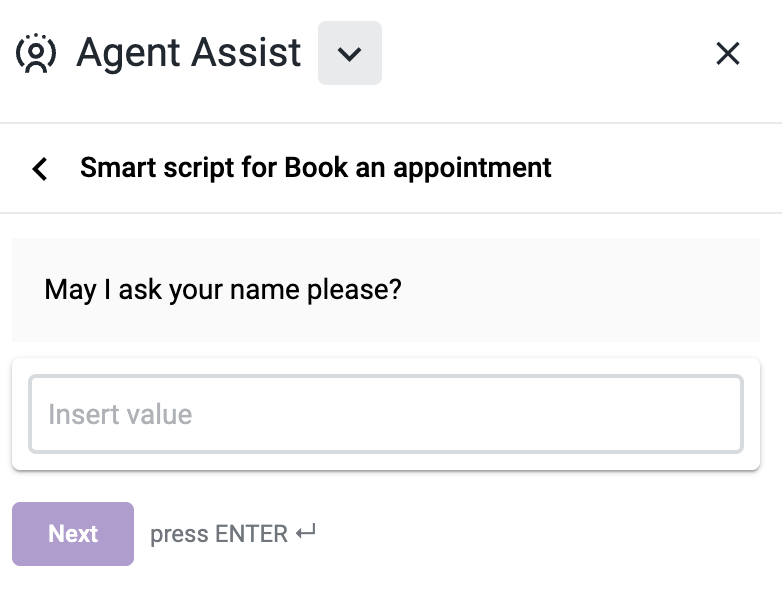Return to previous screen from smart script
Screen dimensions: 782x612
pyautogui.click(x=40, y=169)
